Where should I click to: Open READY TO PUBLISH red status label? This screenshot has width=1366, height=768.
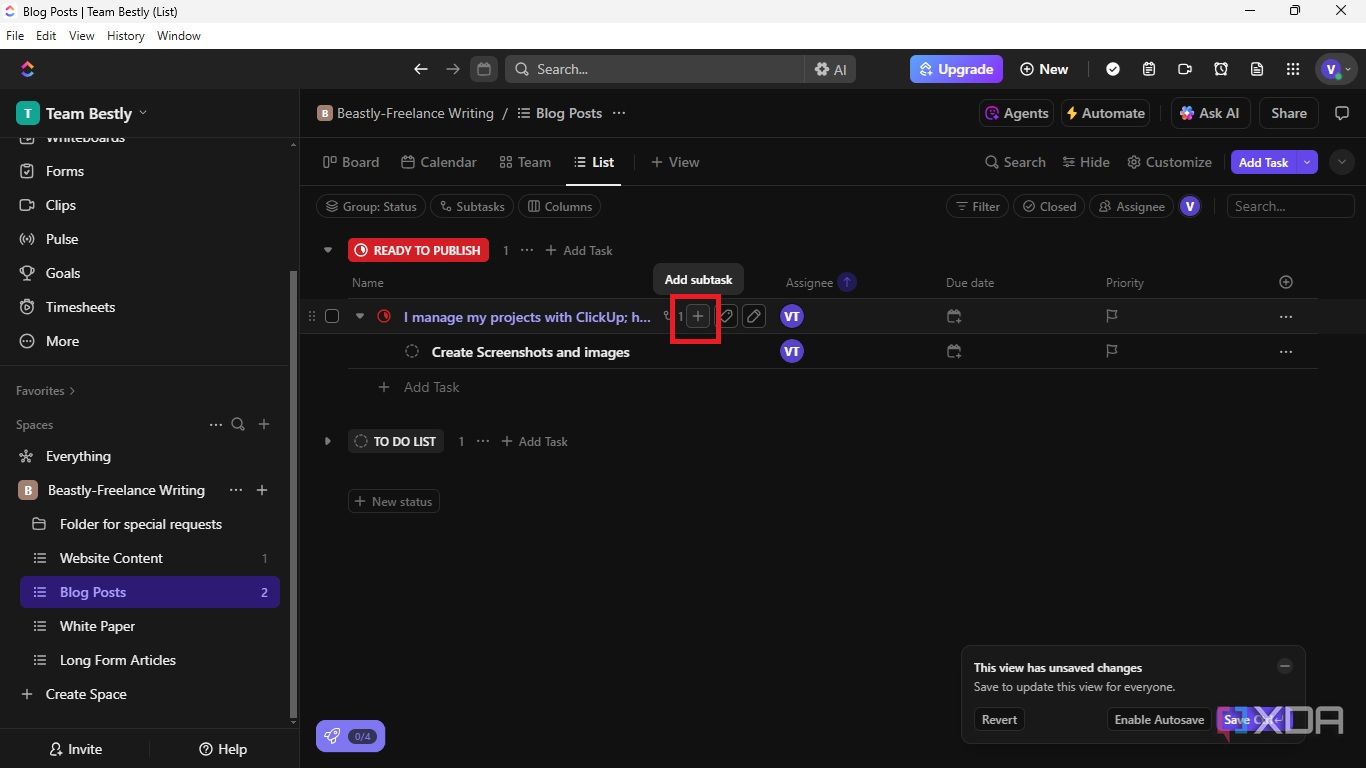(x=418, y=250)
